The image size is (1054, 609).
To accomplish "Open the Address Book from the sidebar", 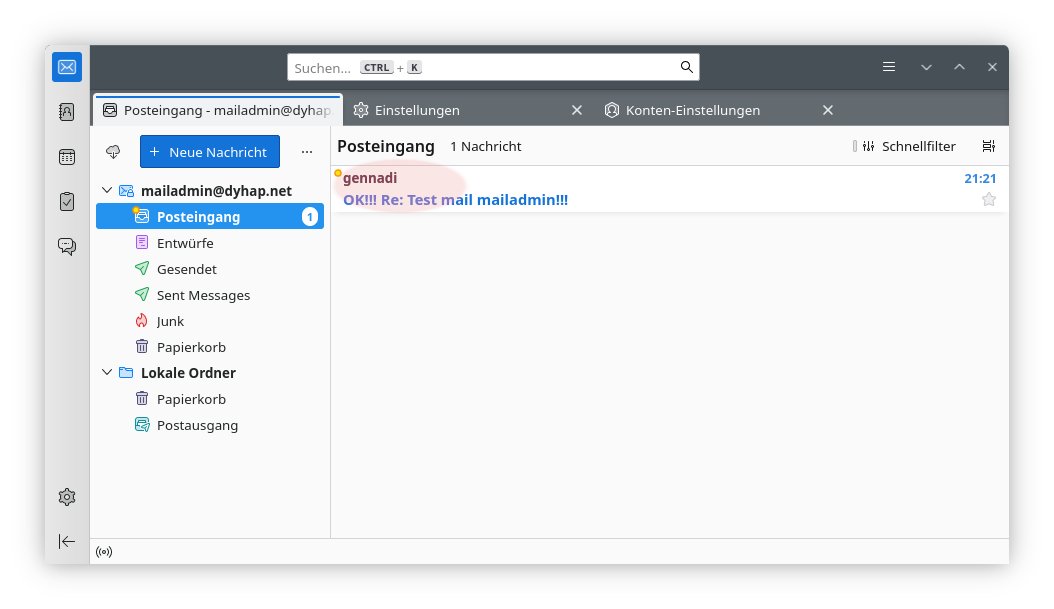I will point(67,112).
